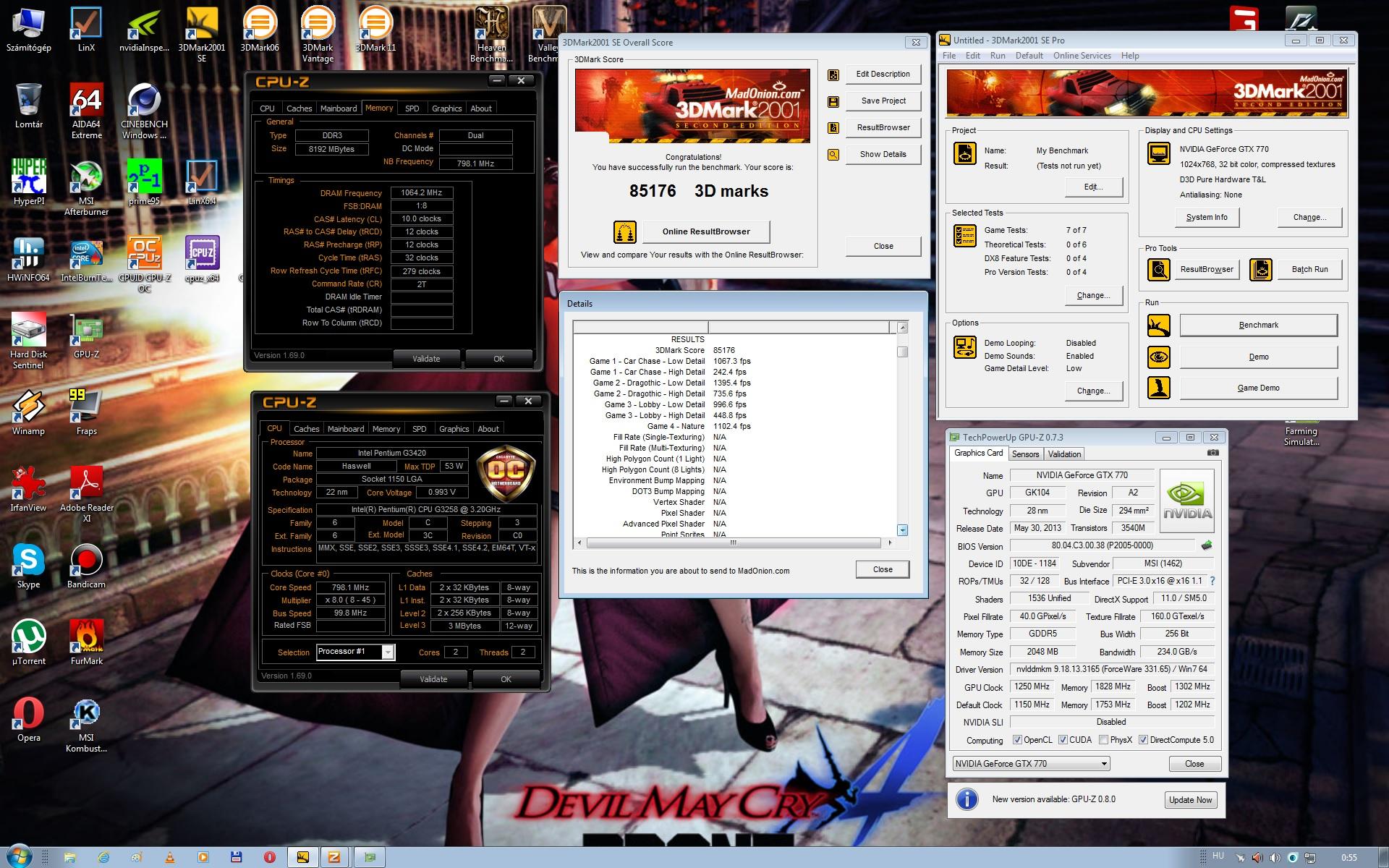This screenshot has width=1389, height=868.
Task: Open the Online Services menu
Action: 1082,56
